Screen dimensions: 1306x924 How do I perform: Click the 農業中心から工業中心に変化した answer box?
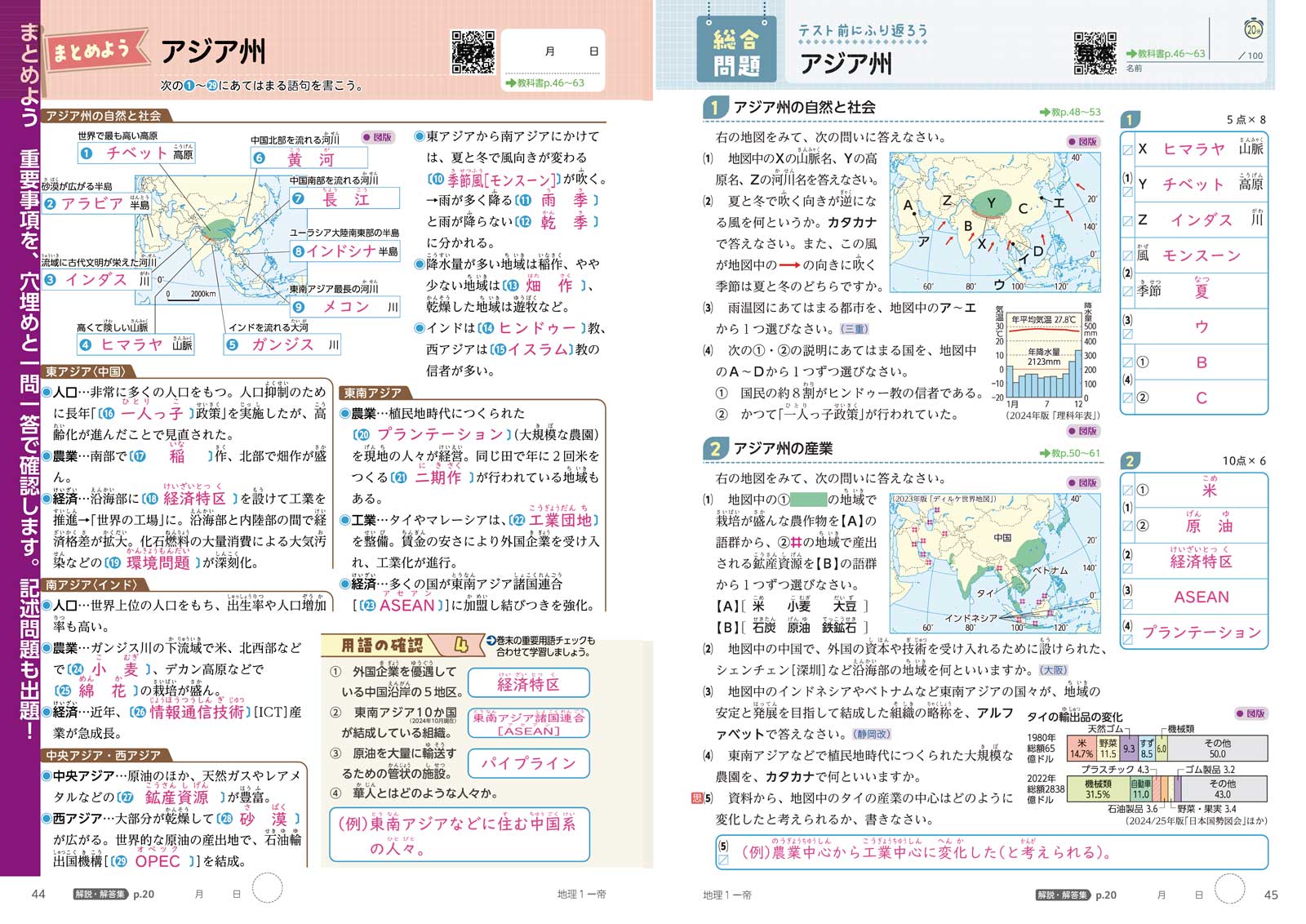992,852
